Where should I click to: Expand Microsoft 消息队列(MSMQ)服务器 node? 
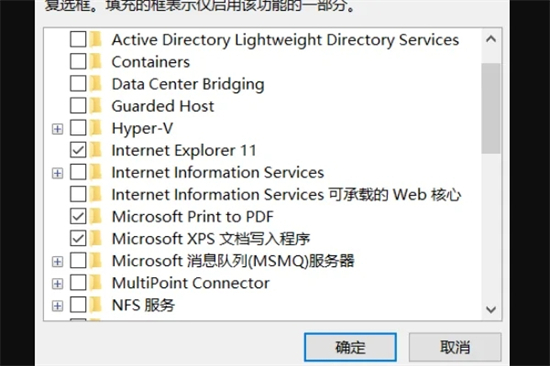pyautogui.click(x=58, y=261)
